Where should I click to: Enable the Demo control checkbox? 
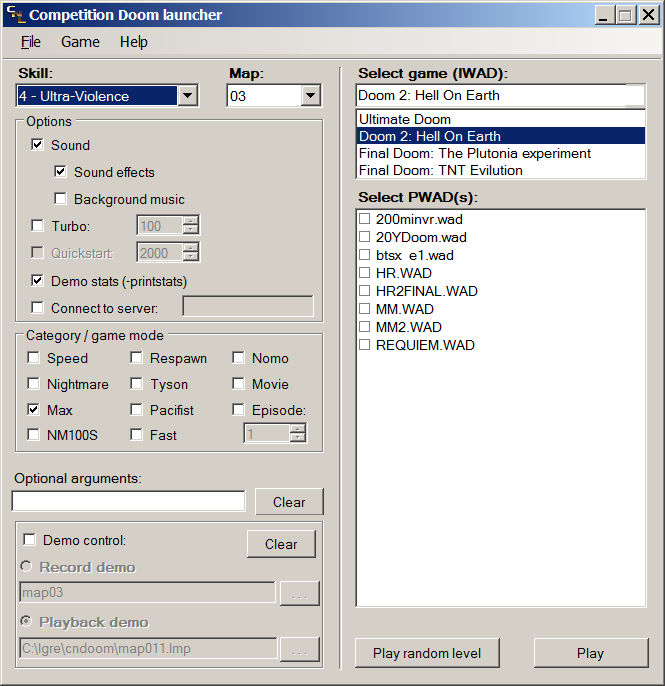(x=30, y=540)
